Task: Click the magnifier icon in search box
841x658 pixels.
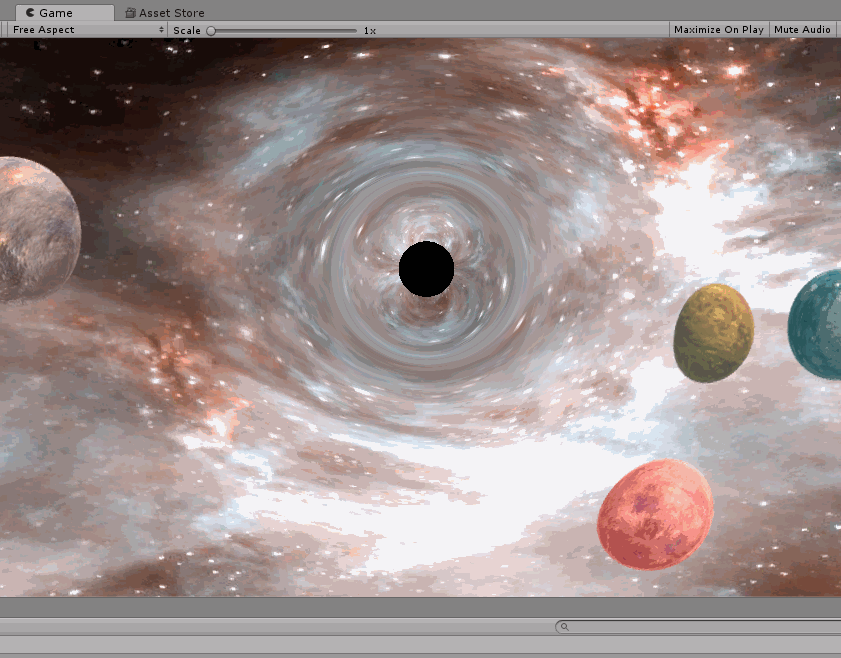Action: tap(565, 626)
